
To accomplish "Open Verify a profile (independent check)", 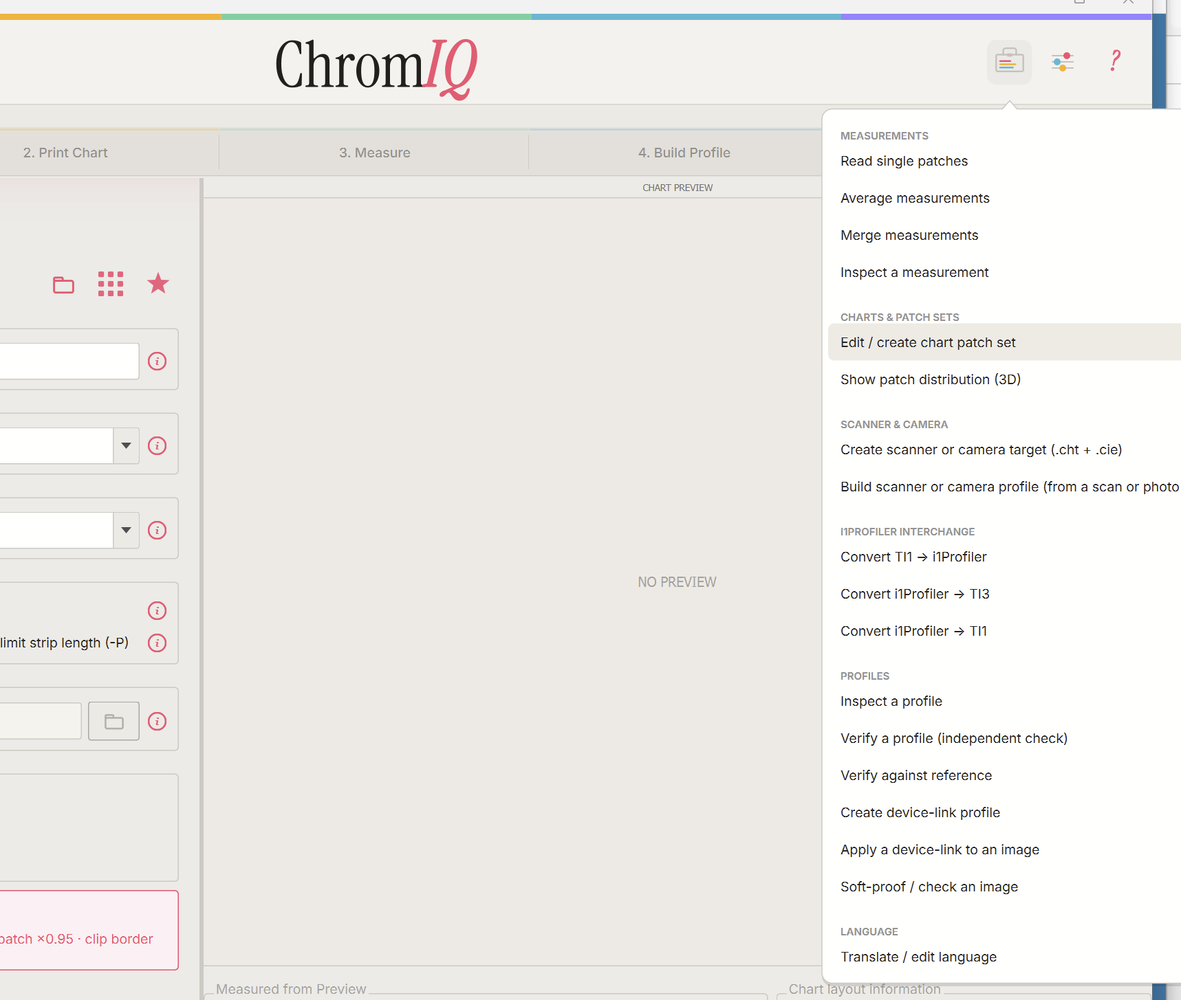I will tap(1005, 738).
